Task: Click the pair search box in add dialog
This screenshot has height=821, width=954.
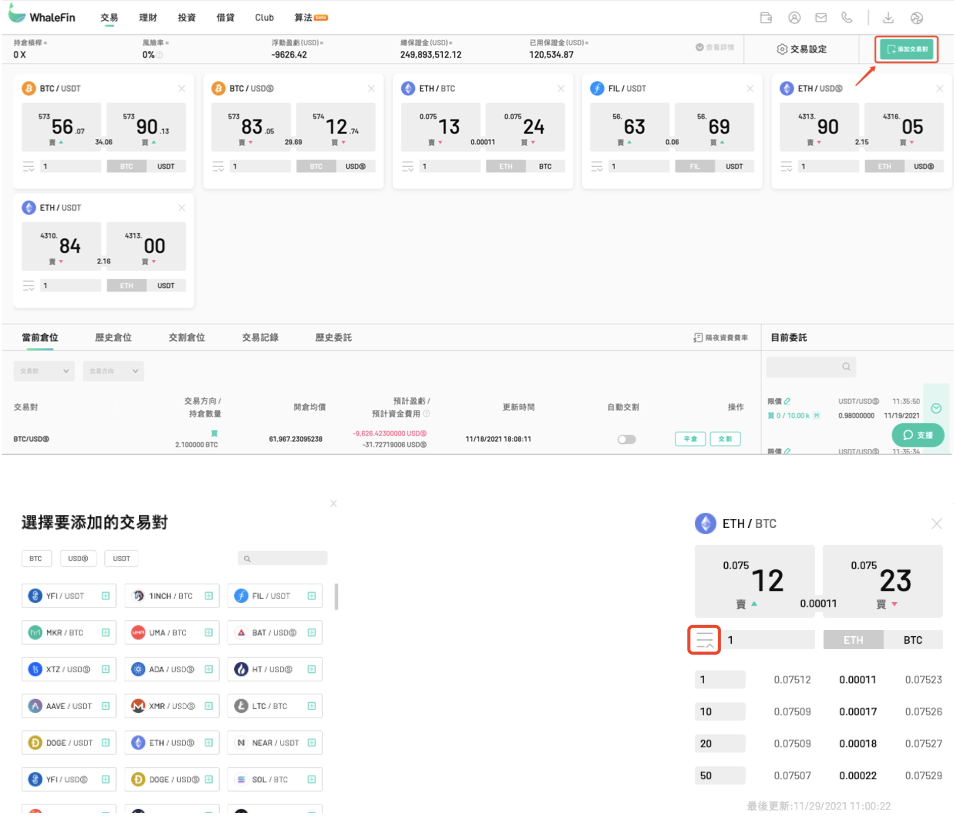Action: (x=282, y=559)
